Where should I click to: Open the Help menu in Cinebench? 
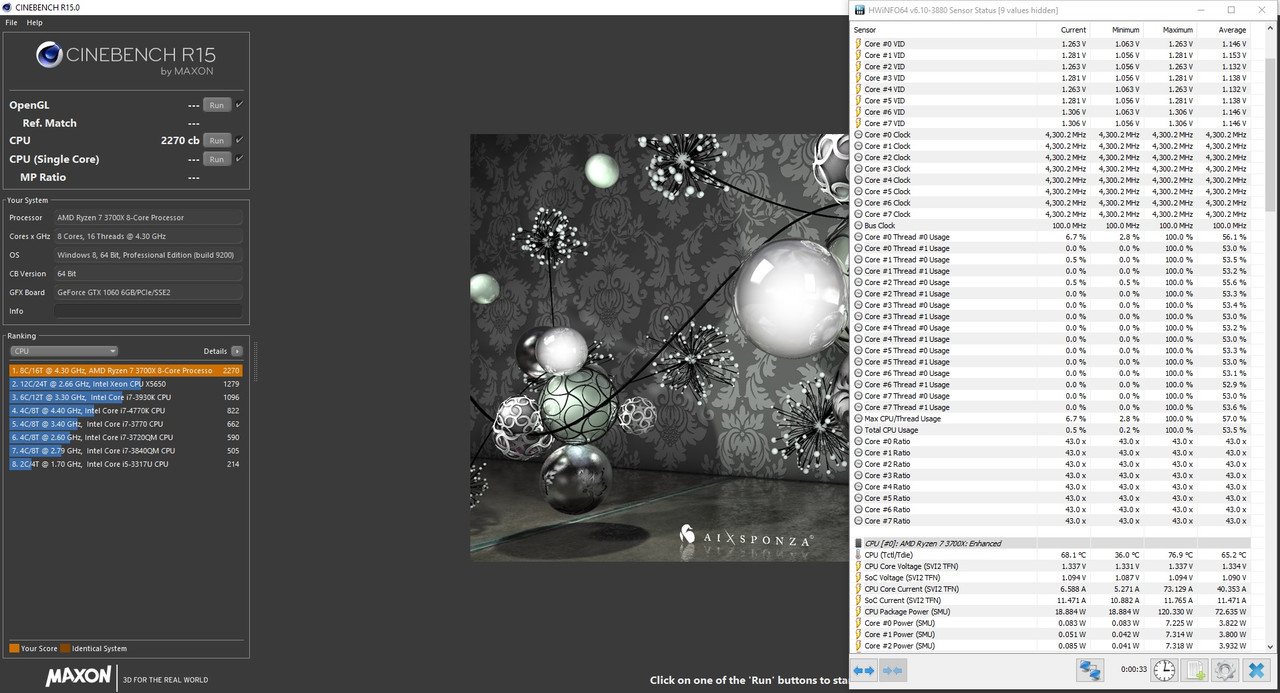[x=35, y=22]
